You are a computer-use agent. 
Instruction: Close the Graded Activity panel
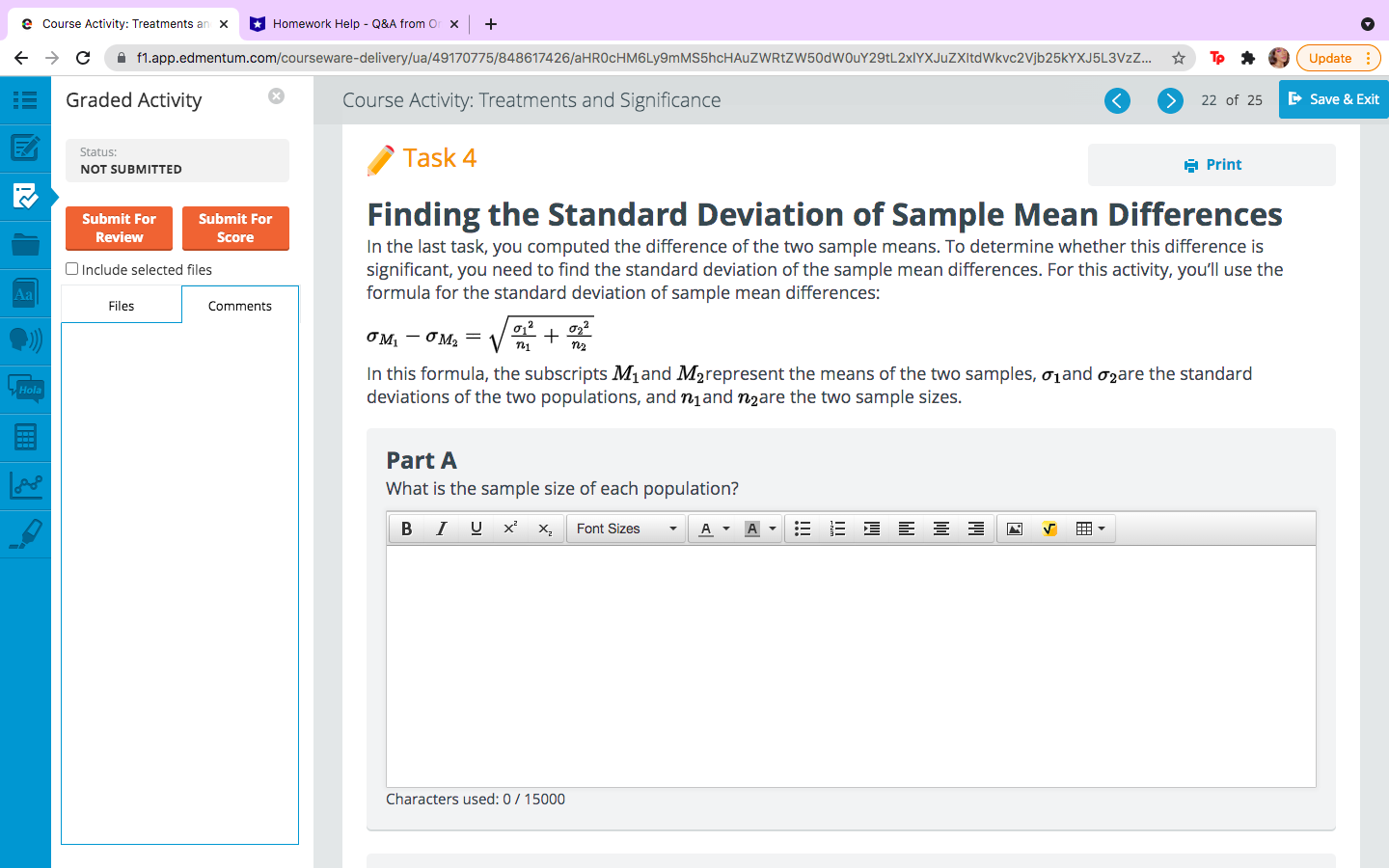276,96
